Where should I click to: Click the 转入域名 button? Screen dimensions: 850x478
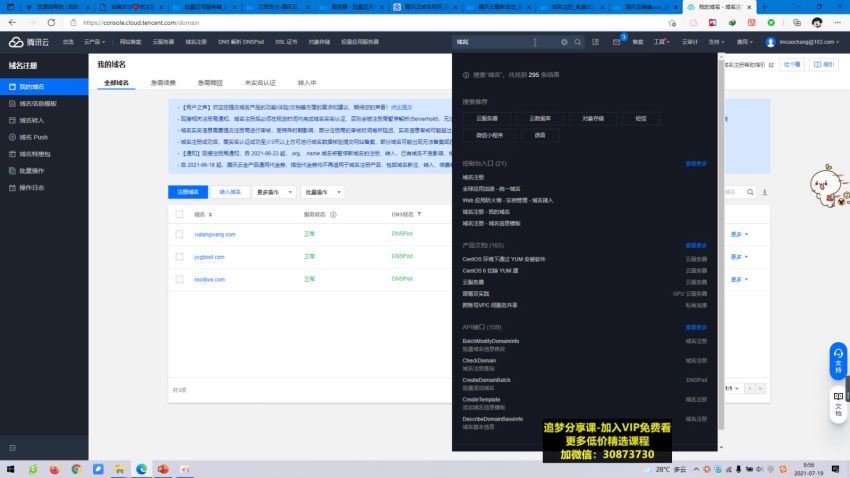tap(230, 192)
